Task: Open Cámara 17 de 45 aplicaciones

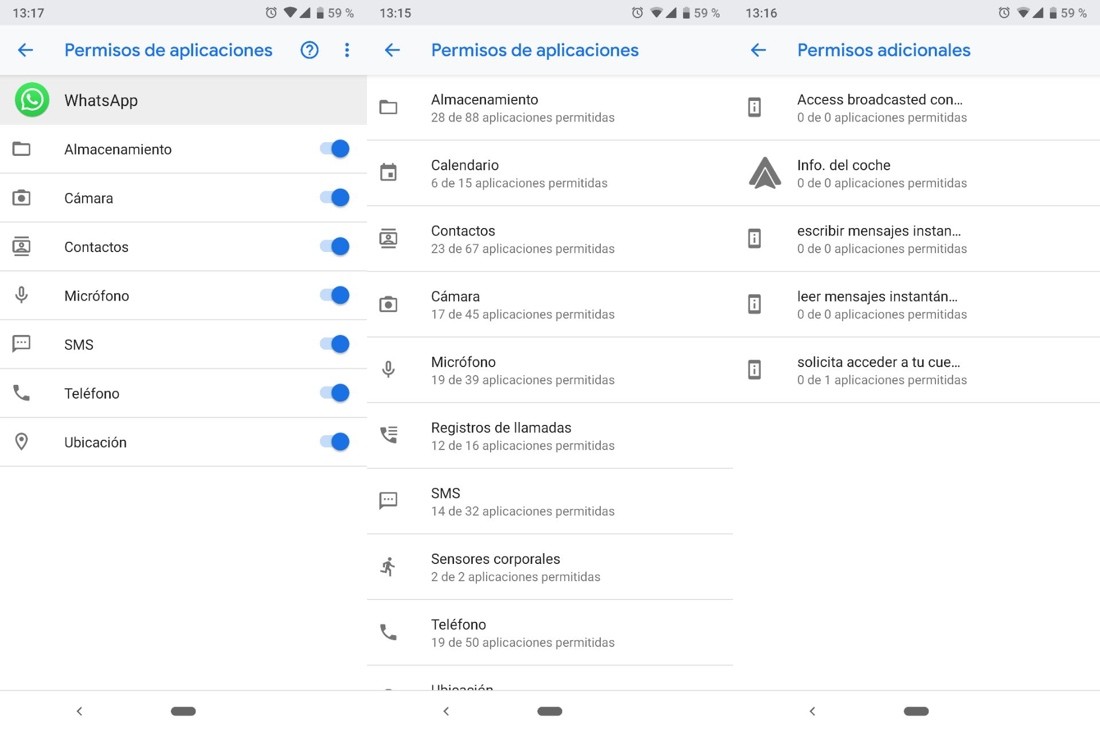Action: tap(550, 304)
